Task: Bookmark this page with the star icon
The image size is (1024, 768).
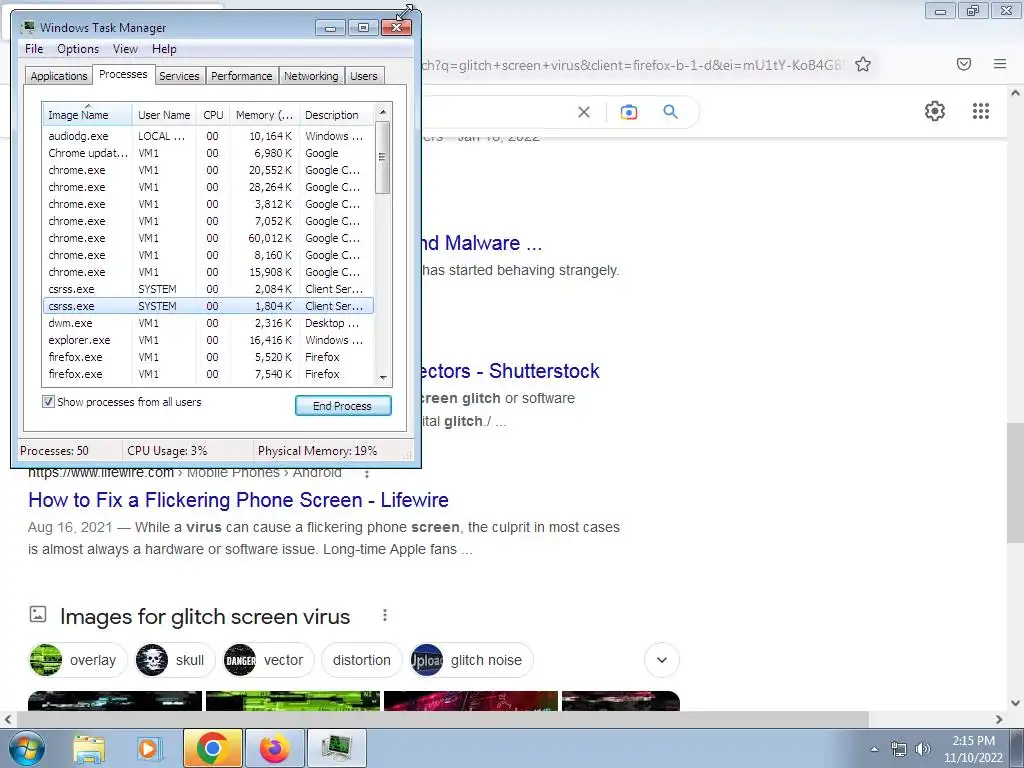Action: pyautogui.click(x=863, y=64)
